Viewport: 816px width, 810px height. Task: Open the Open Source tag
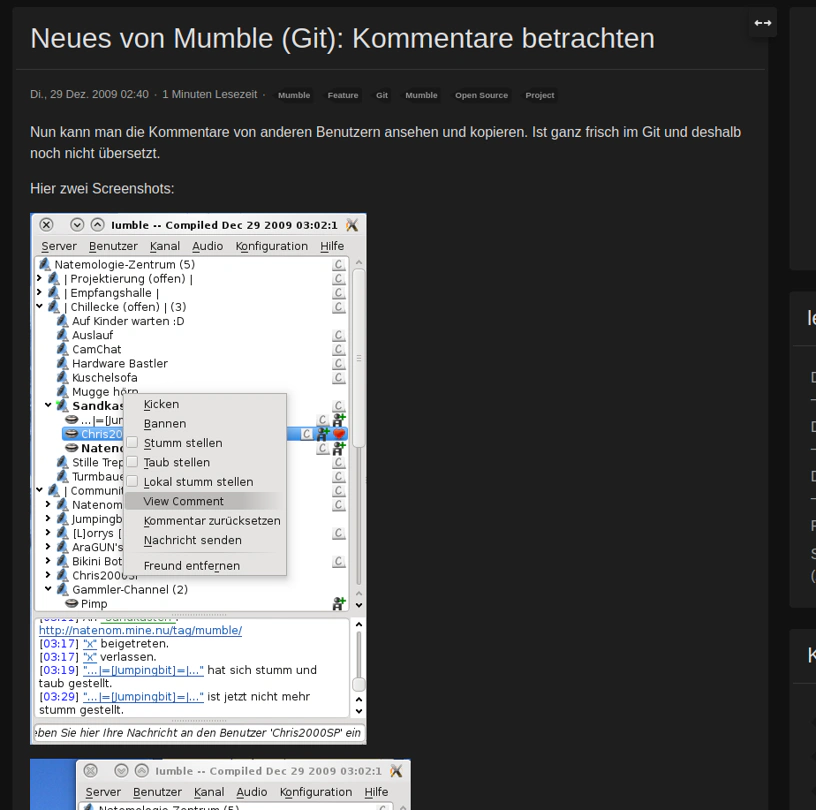481,95
